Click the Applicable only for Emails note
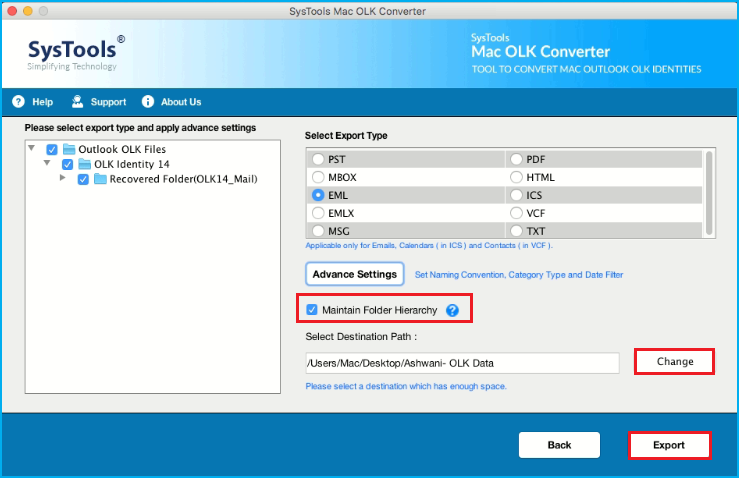The image size is (739, 478). 429,246
